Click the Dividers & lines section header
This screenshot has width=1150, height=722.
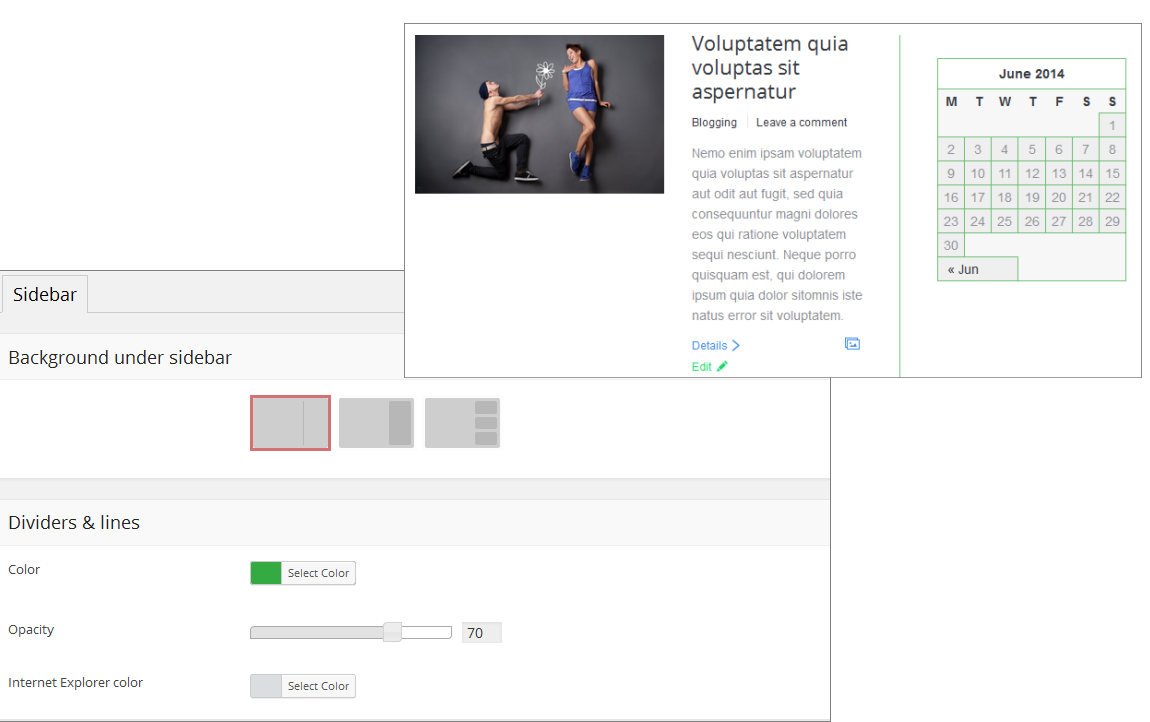click(x=74, y=522)
